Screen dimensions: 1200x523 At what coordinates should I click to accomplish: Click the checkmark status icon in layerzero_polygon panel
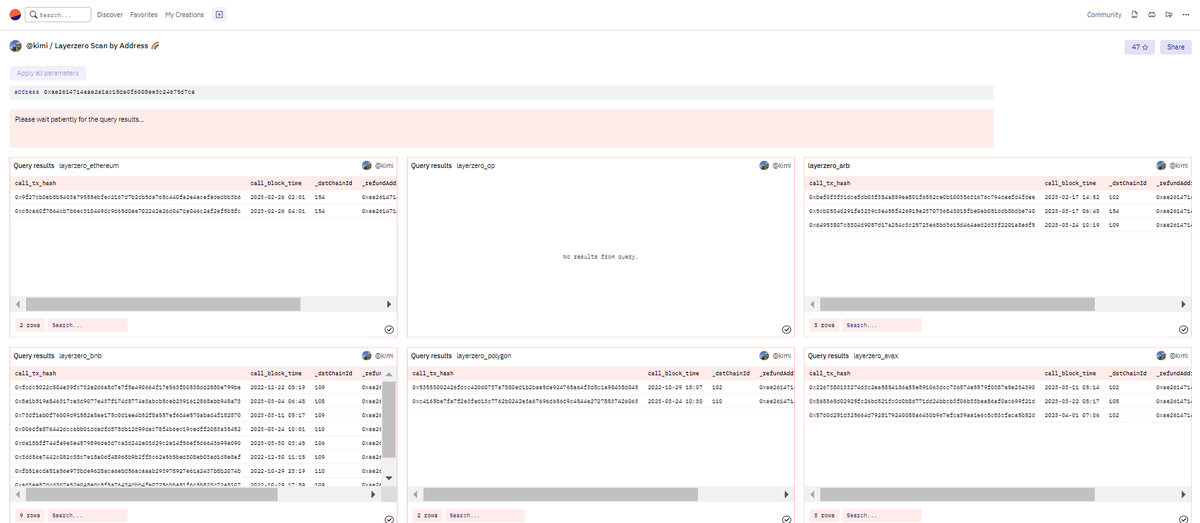786,519
